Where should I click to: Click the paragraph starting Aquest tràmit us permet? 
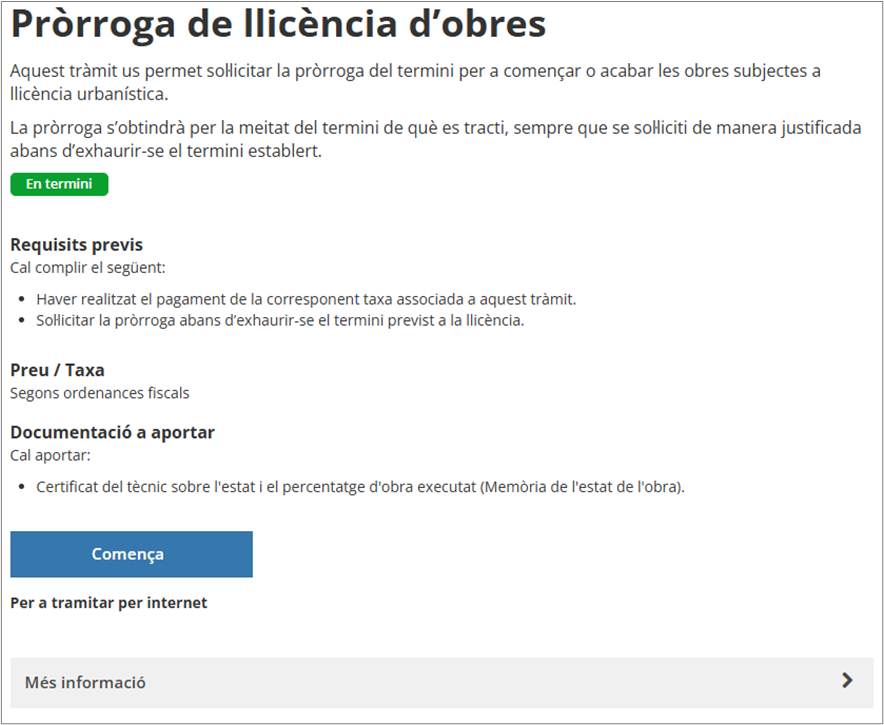[414, 72]
